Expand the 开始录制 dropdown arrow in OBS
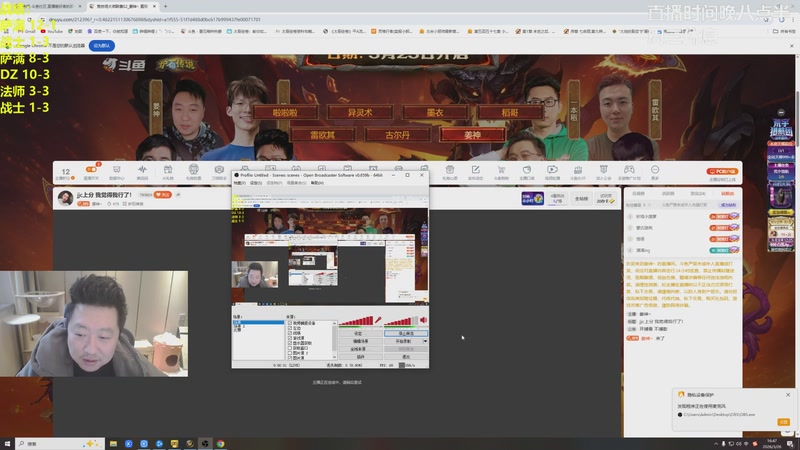 (426, 341)
